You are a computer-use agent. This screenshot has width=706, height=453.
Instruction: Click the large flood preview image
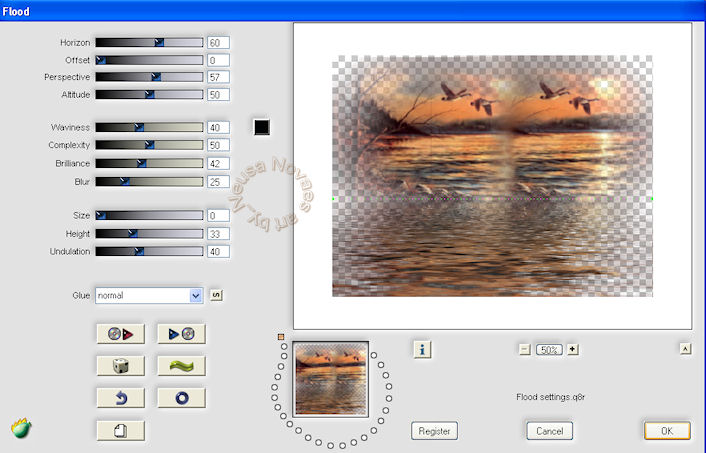[492, 176]
